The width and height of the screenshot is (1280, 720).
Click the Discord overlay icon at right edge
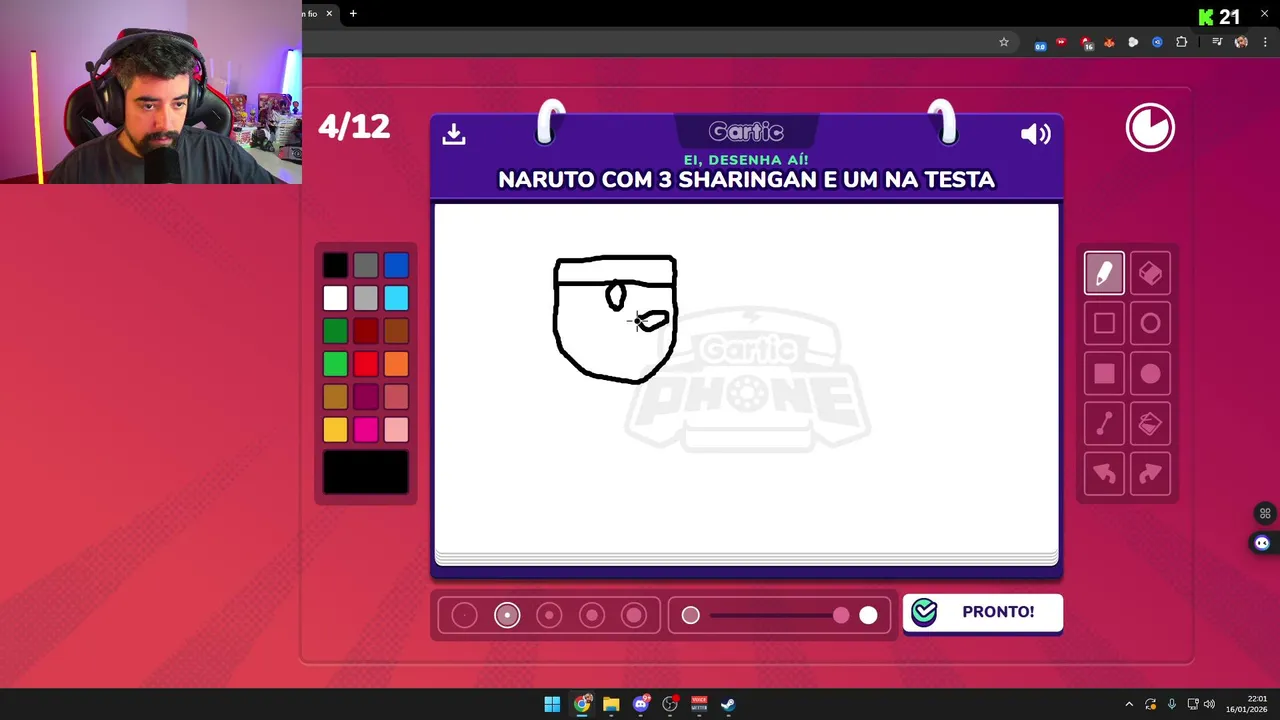pos(1262,543)
